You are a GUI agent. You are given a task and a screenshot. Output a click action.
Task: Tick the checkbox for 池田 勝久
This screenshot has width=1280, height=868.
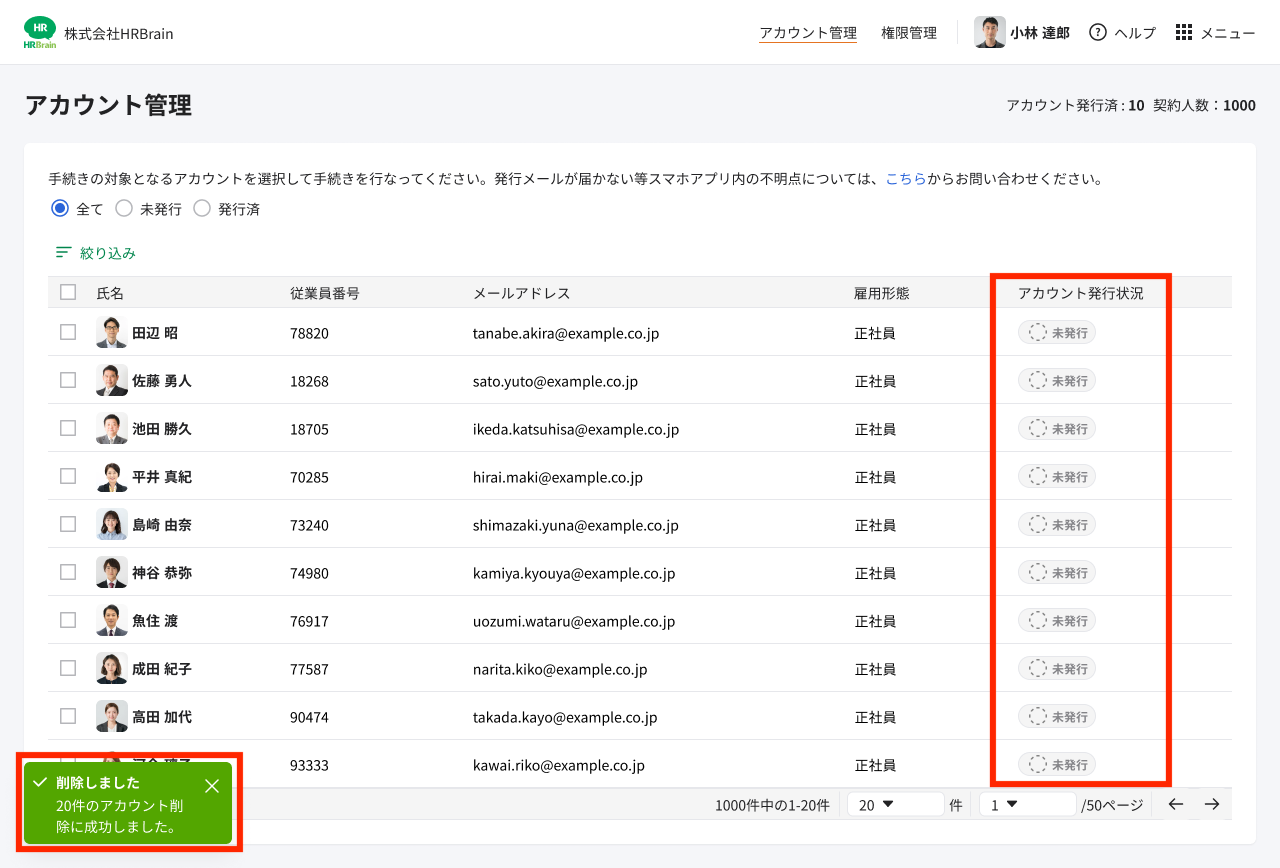point(68,428)
